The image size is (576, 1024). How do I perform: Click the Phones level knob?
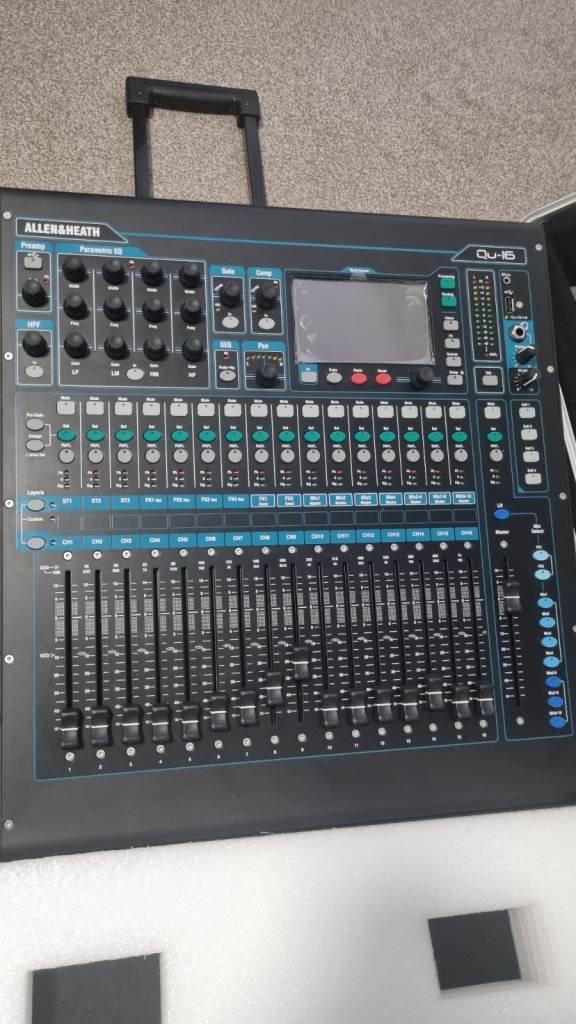(524, 355)
